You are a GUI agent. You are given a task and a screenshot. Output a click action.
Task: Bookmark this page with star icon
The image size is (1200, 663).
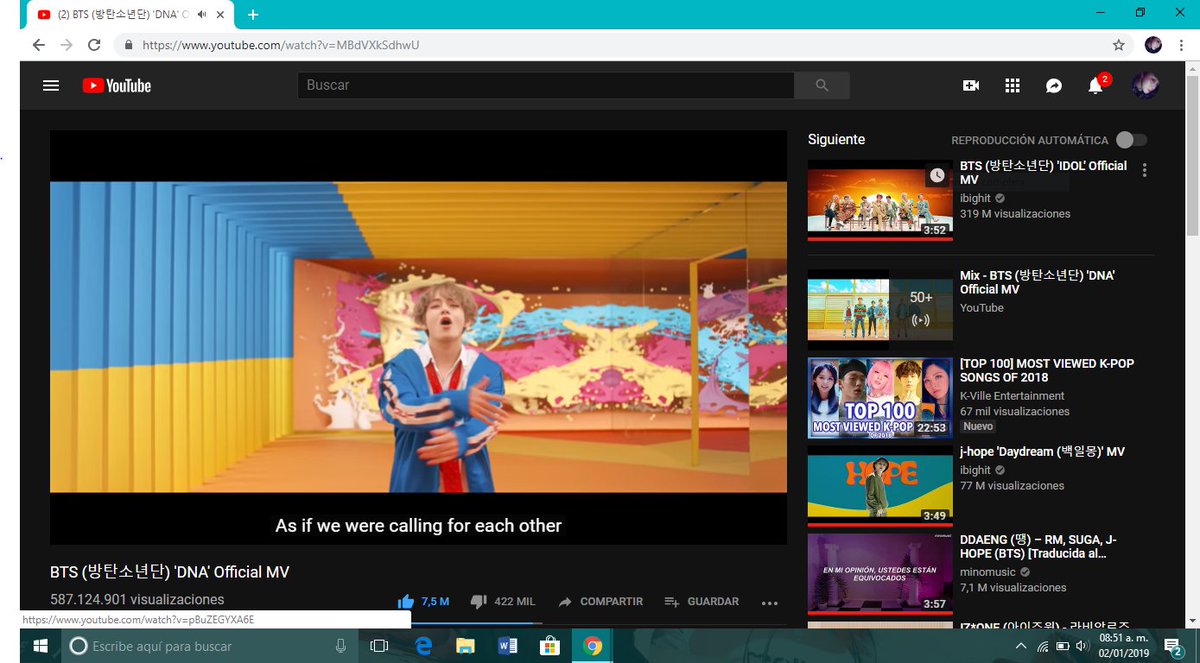coord(1119,45)
